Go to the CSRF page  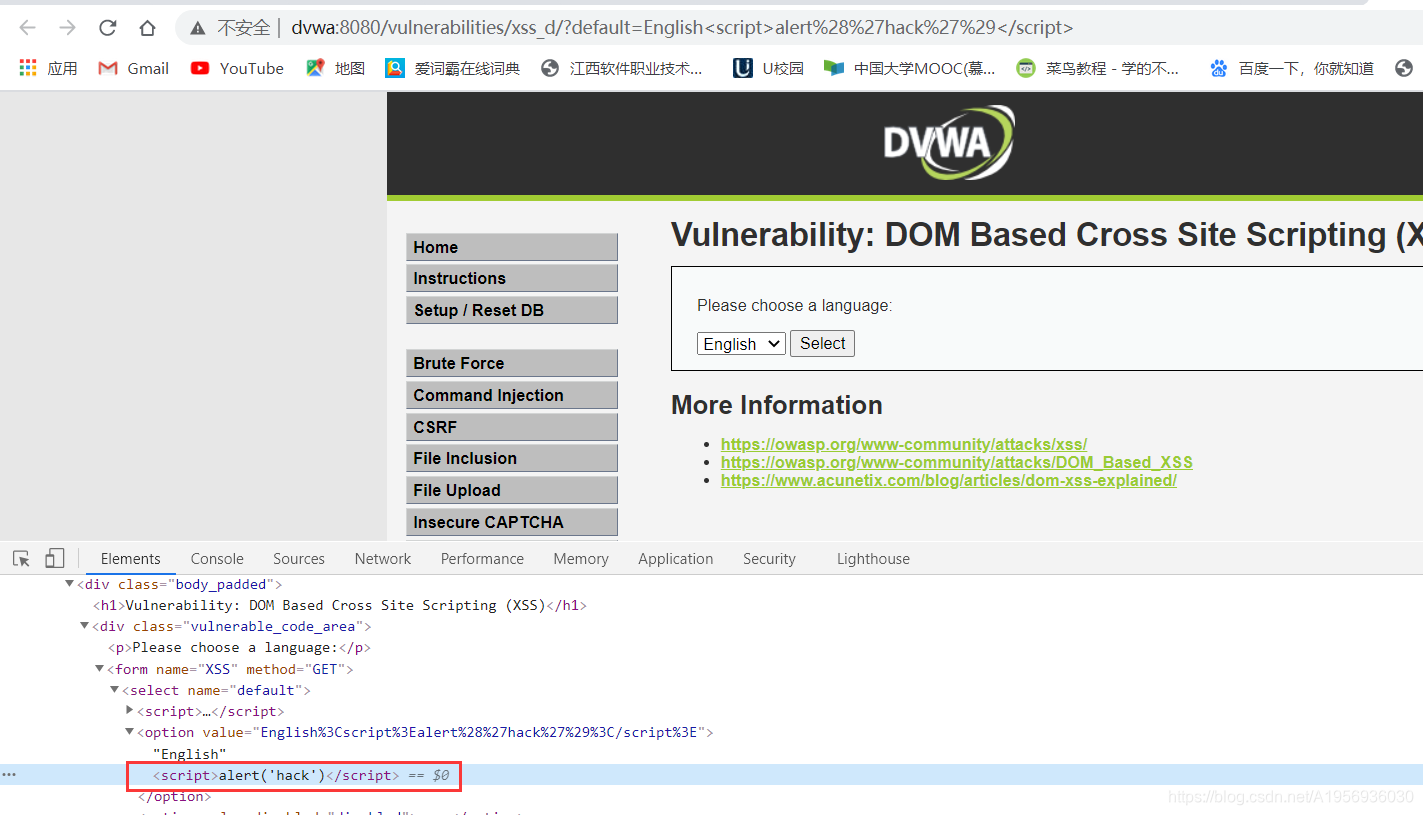click(512, 427)
